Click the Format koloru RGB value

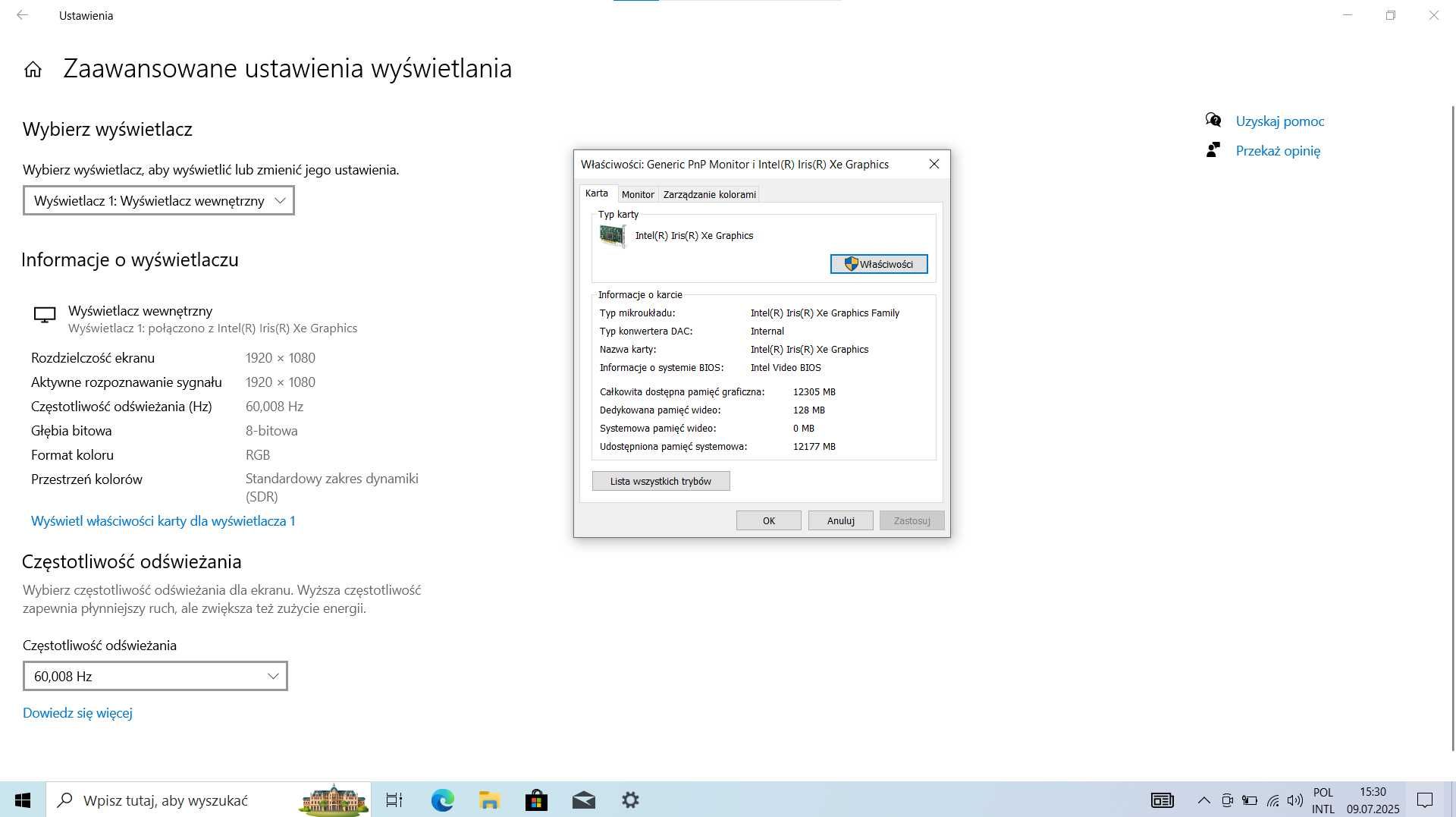pyautogui.click(x=258, y=455)
